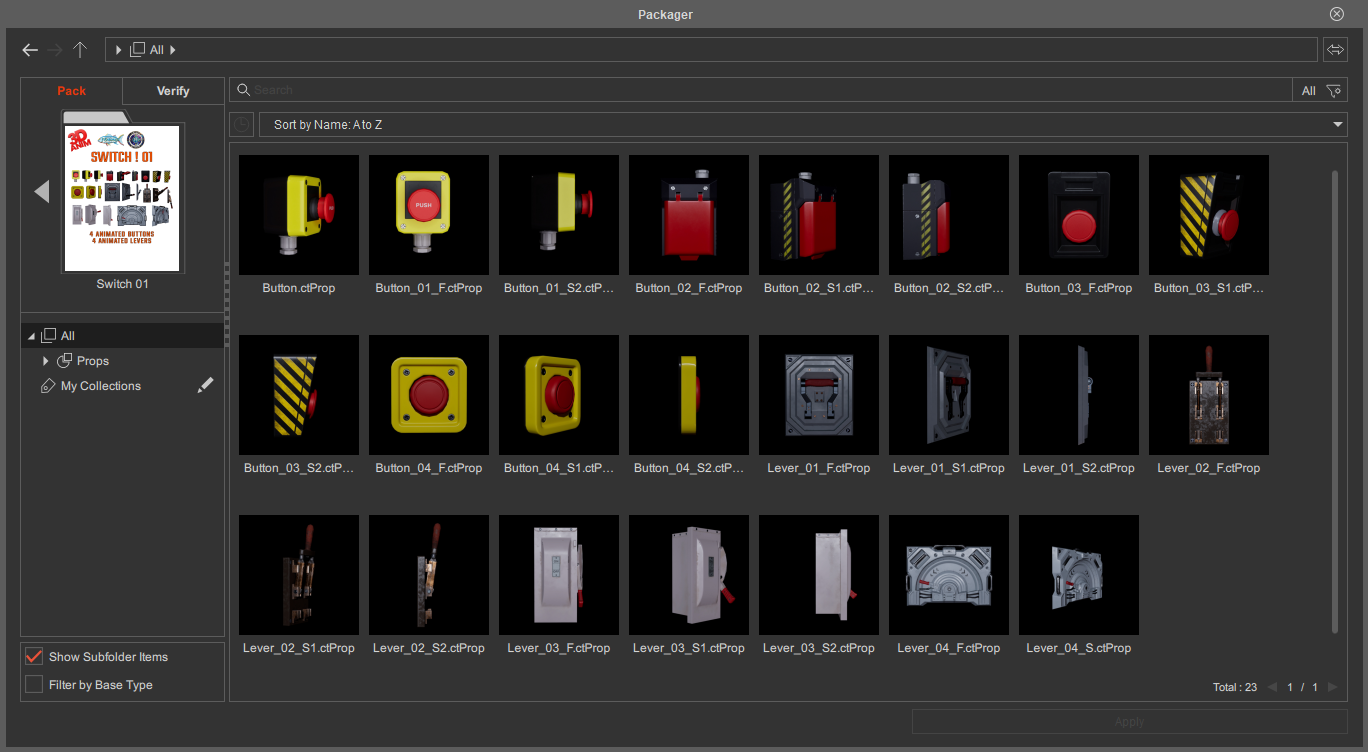Select the Pack tab
The height and width of the screenshot is (752, 1368).
coord(72,91)
